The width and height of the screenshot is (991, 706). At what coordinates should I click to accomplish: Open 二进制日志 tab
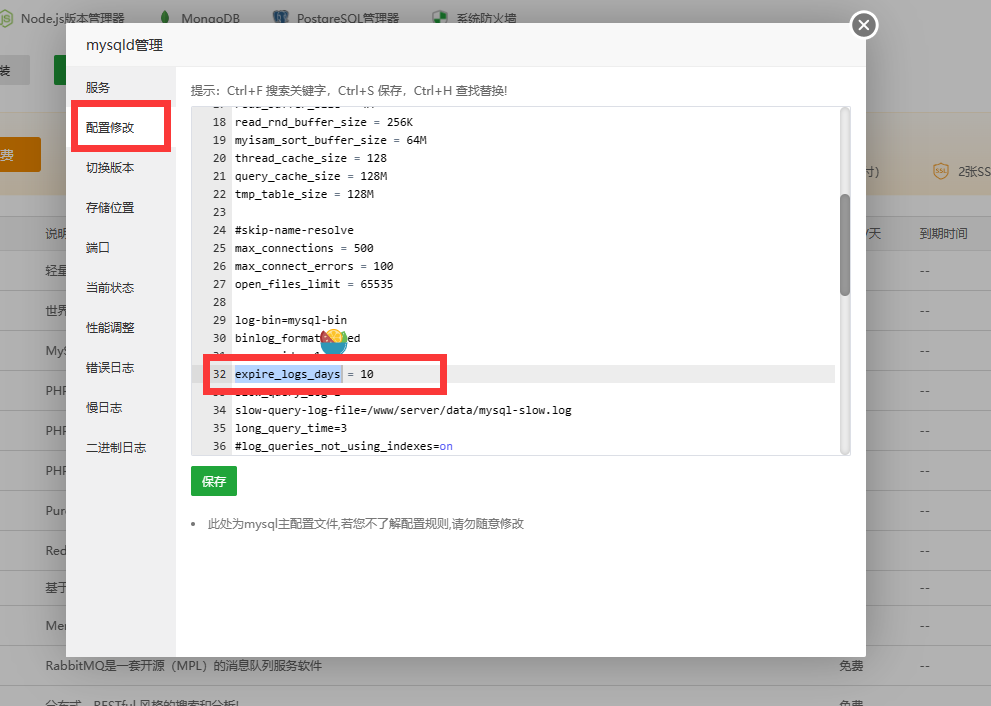116,447
